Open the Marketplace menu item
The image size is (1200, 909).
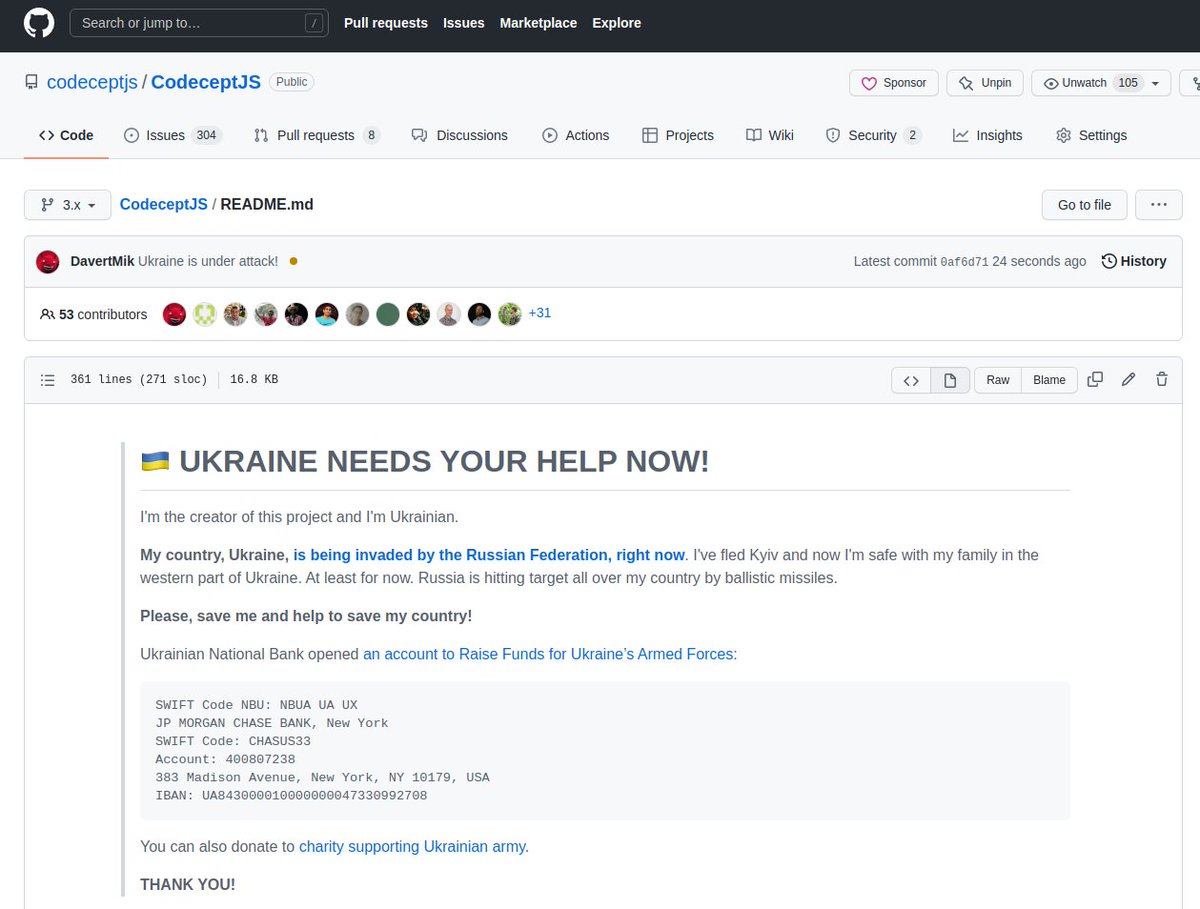pyautogui.click(x=538, y=23)
